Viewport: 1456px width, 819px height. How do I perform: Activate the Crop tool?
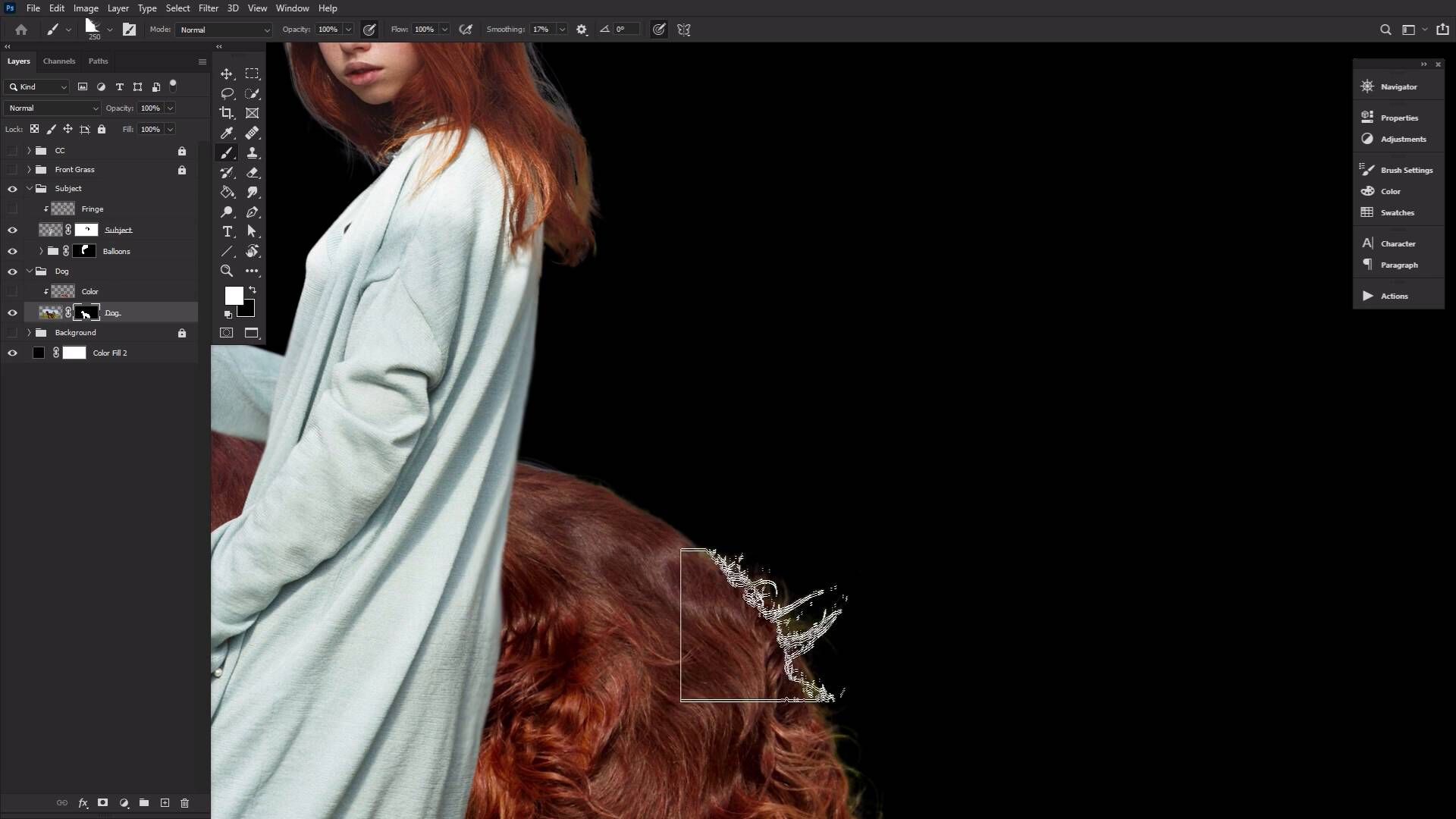click(x=227, y=113)
